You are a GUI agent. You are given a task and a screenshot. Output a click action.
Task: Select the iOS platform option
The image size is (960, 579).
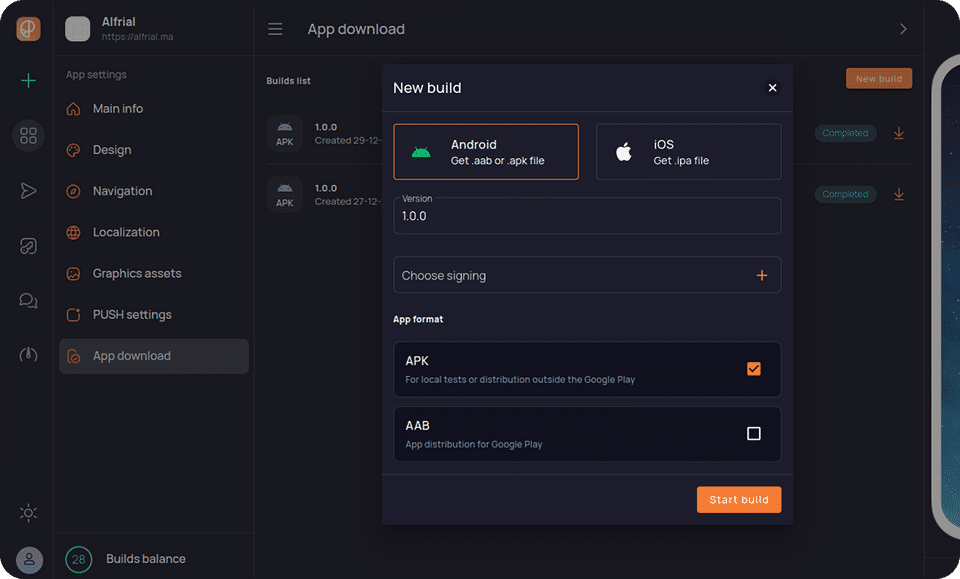[x=688, y=152]
